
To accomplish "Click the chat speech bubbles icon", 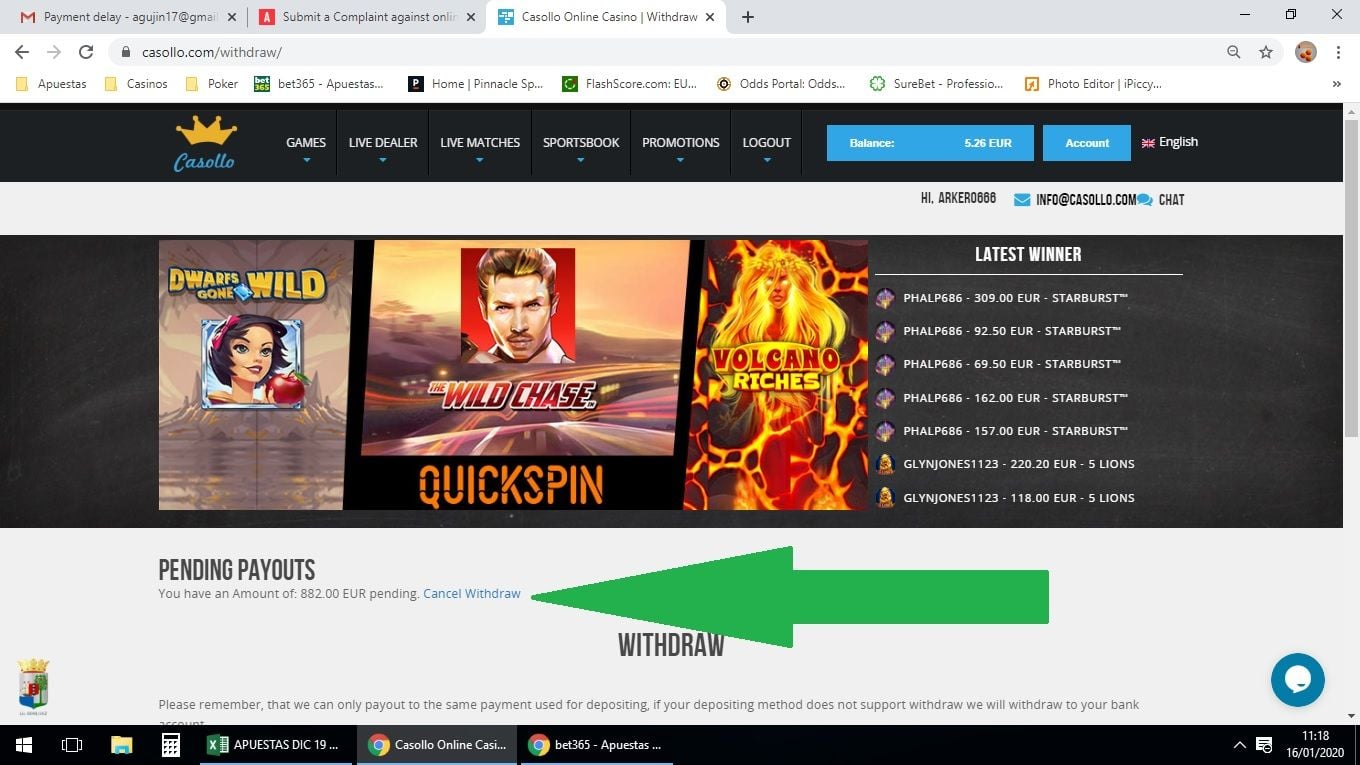I will point(1145,200).
